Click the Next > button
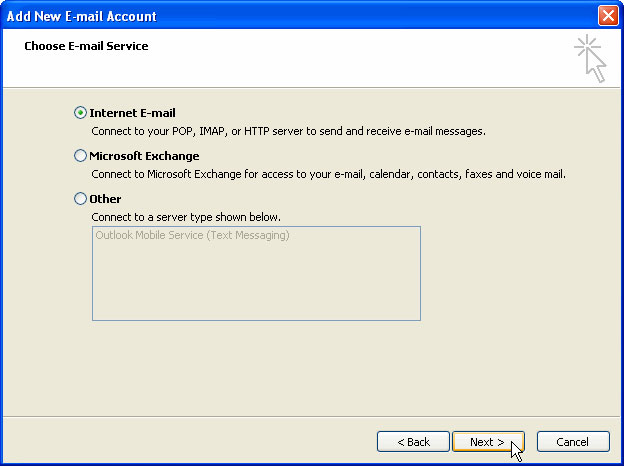This screenshot has width=624, height=466. pos(487,442)
